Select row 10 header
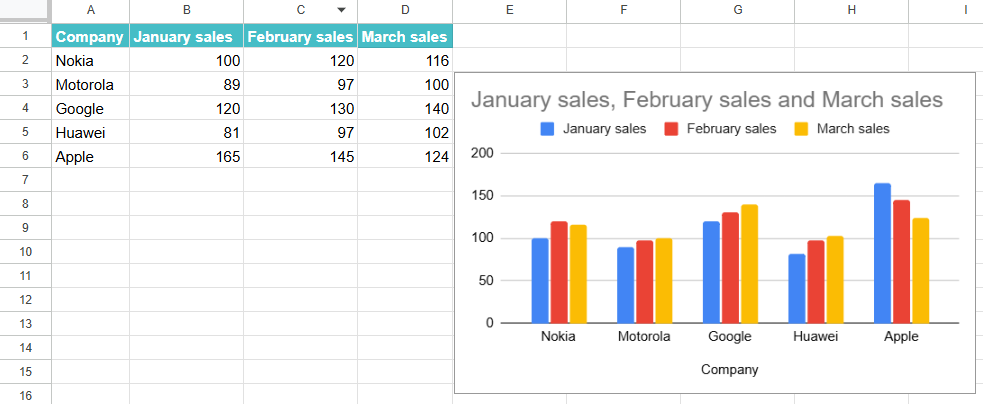This screenshot has width=983, height=404. [x=25, y=252]
